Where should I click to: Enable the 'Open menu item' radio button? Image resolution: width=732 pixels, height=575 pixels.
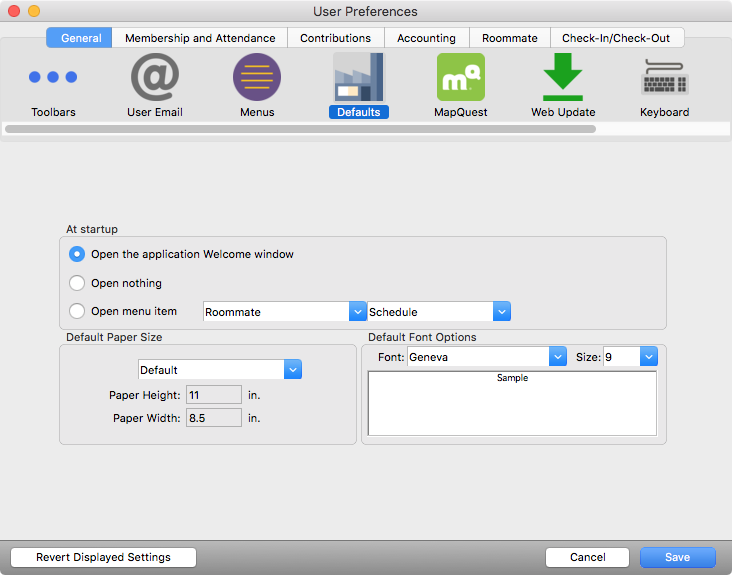77,311
